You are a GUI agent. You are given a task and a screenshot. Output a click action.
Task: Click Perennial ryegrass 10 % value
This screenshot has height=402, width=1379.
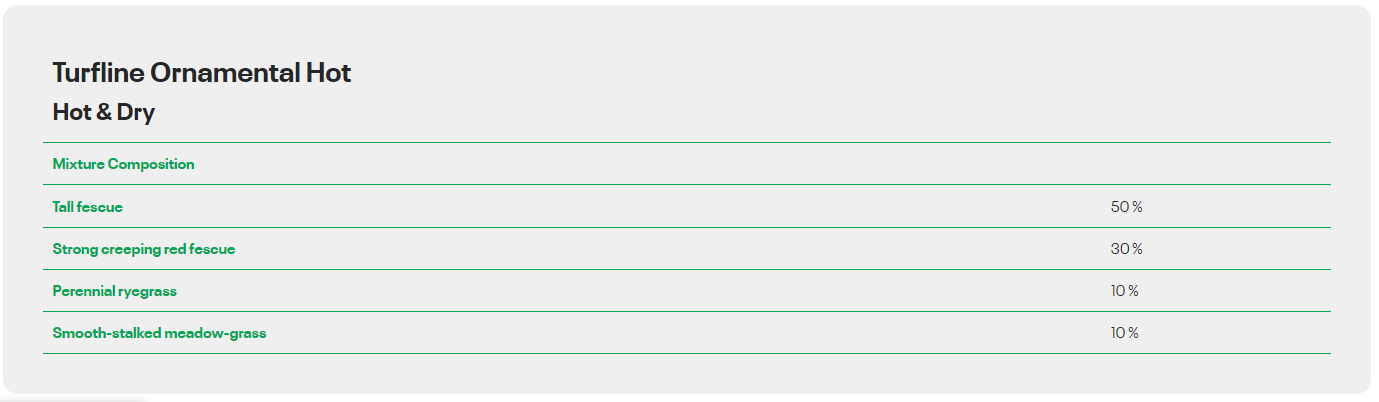(x=1125, y=291)
